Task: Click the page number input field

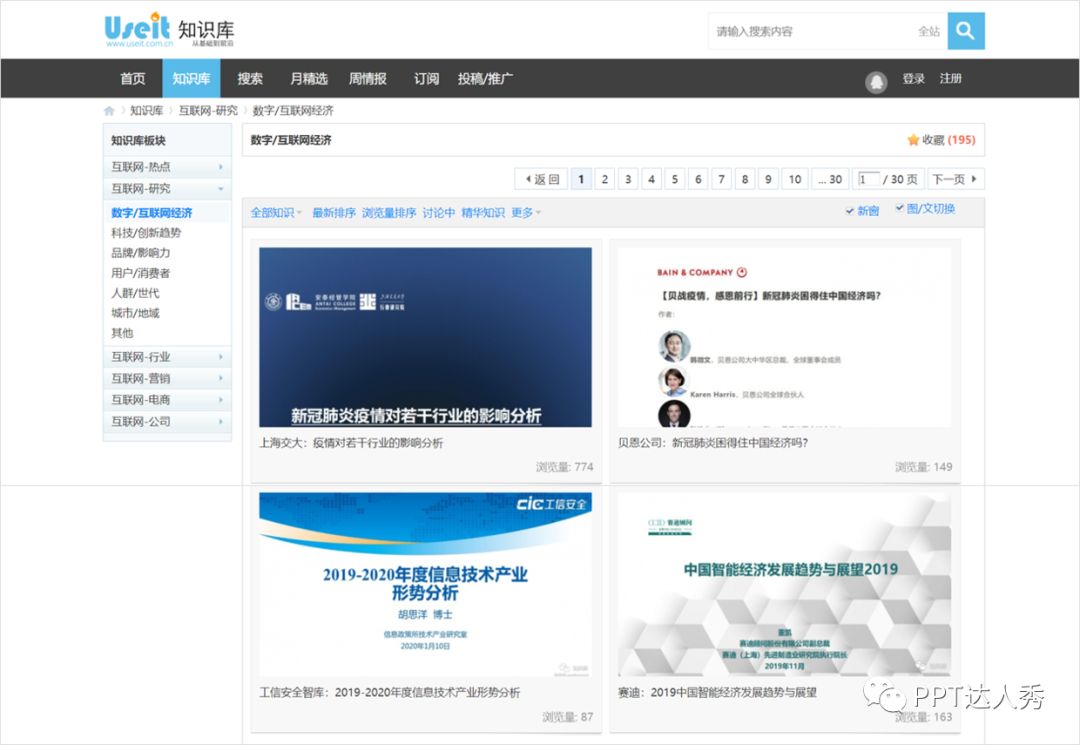Action: pyautogui.click(x=869, y=179)
